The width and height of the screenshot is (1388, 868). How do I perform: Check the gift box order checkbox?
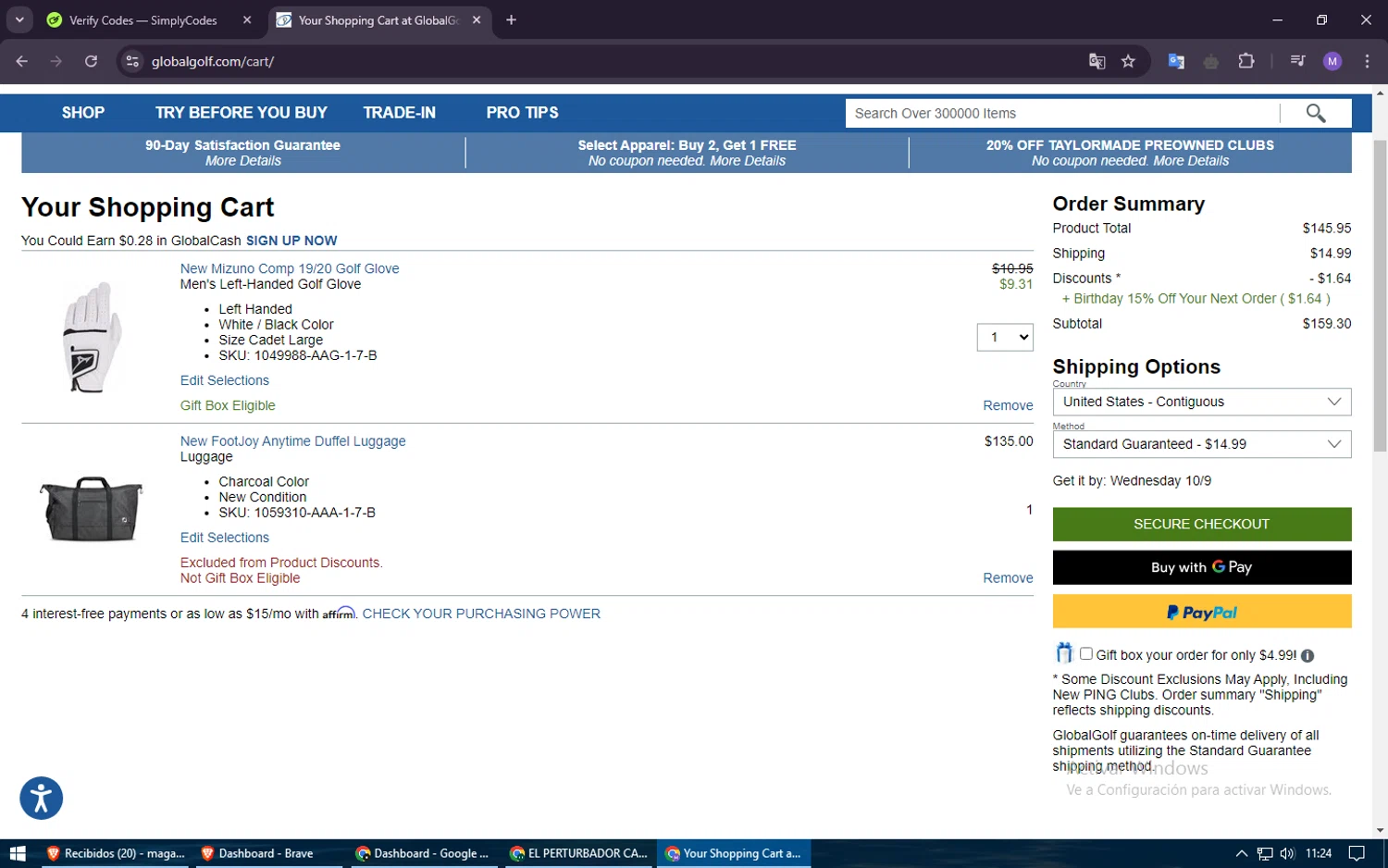1086,653
